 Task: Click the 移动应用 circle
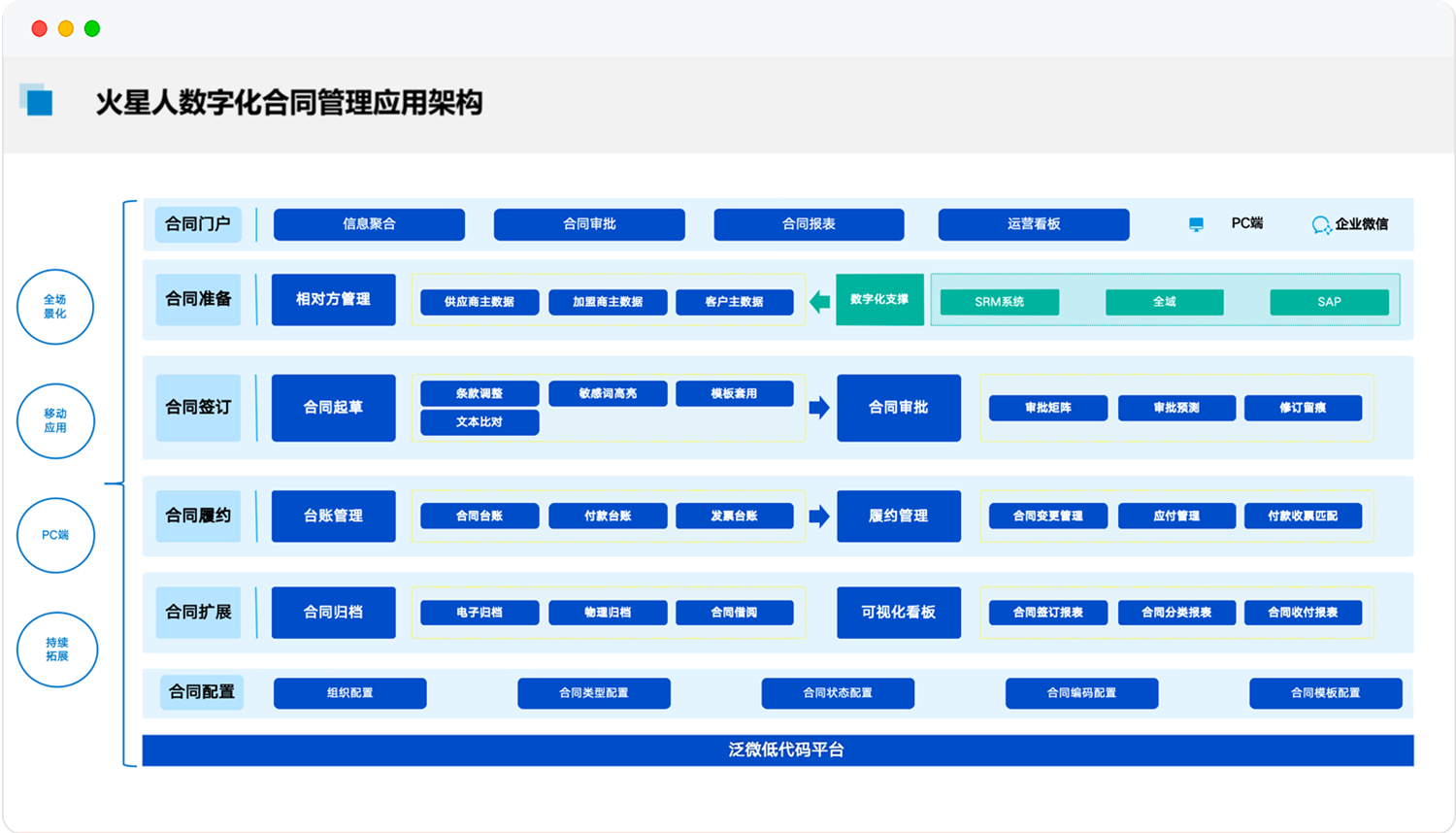55,420
